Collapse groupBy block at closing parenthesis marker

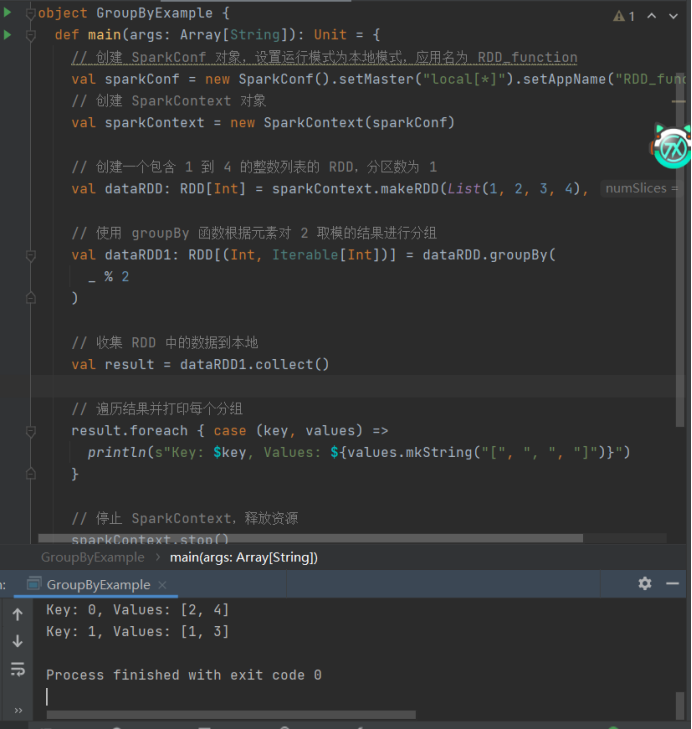(x=31, y=298)
